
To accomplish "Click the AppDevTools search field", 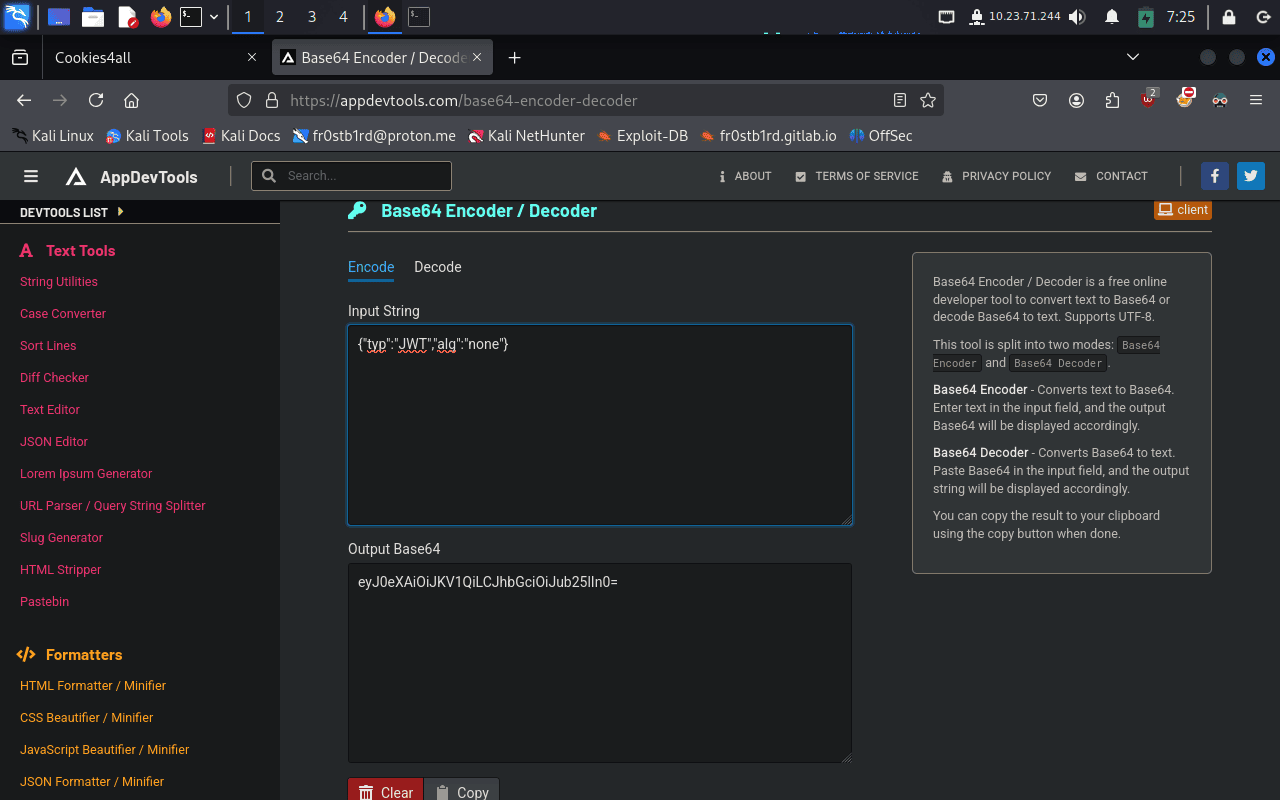I will [351, 176].
